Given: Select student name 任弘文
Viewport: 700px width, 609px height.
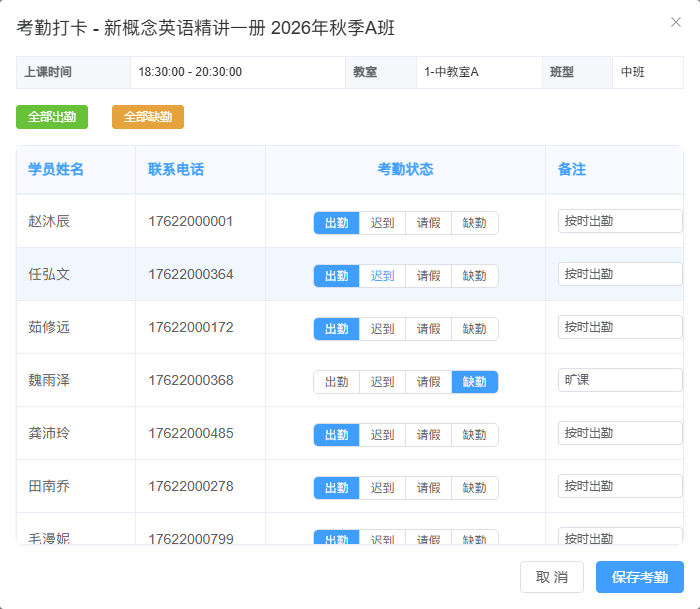Looking at the screenshot, I should [49, 274].
